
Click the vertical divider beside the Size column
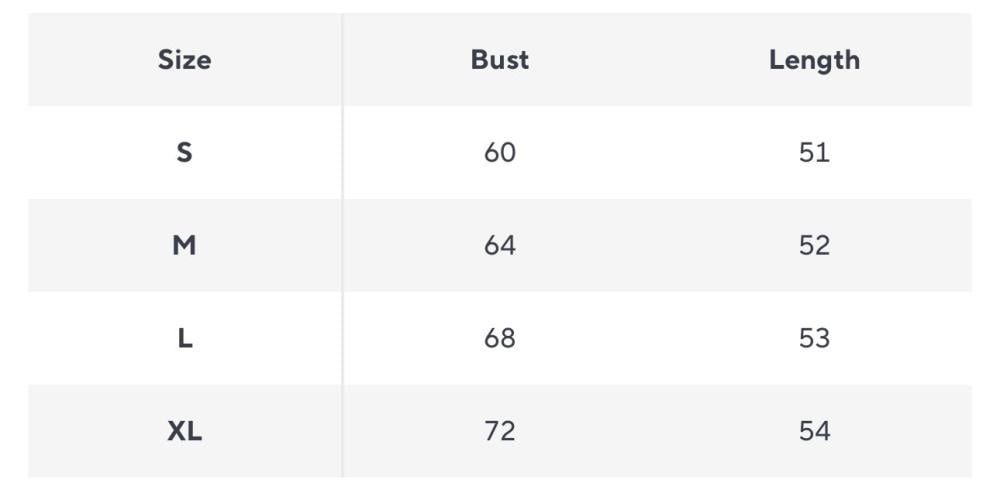coord(342,245)
